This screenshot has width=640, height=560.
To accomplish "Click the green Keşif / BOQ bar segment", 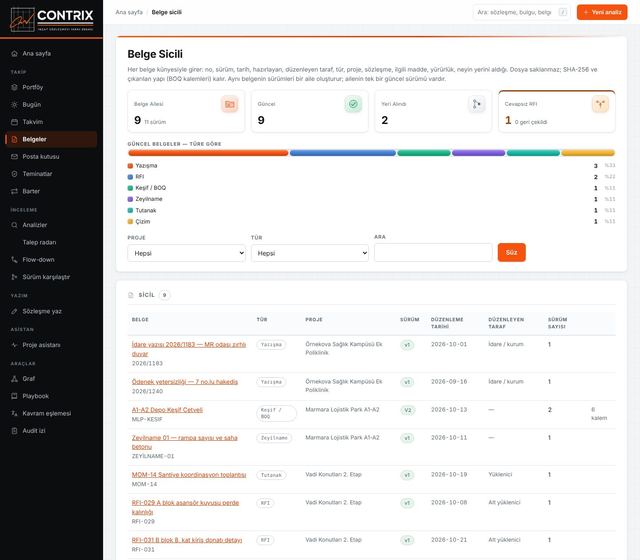I will pyautogui.click(x=424, y=153).
